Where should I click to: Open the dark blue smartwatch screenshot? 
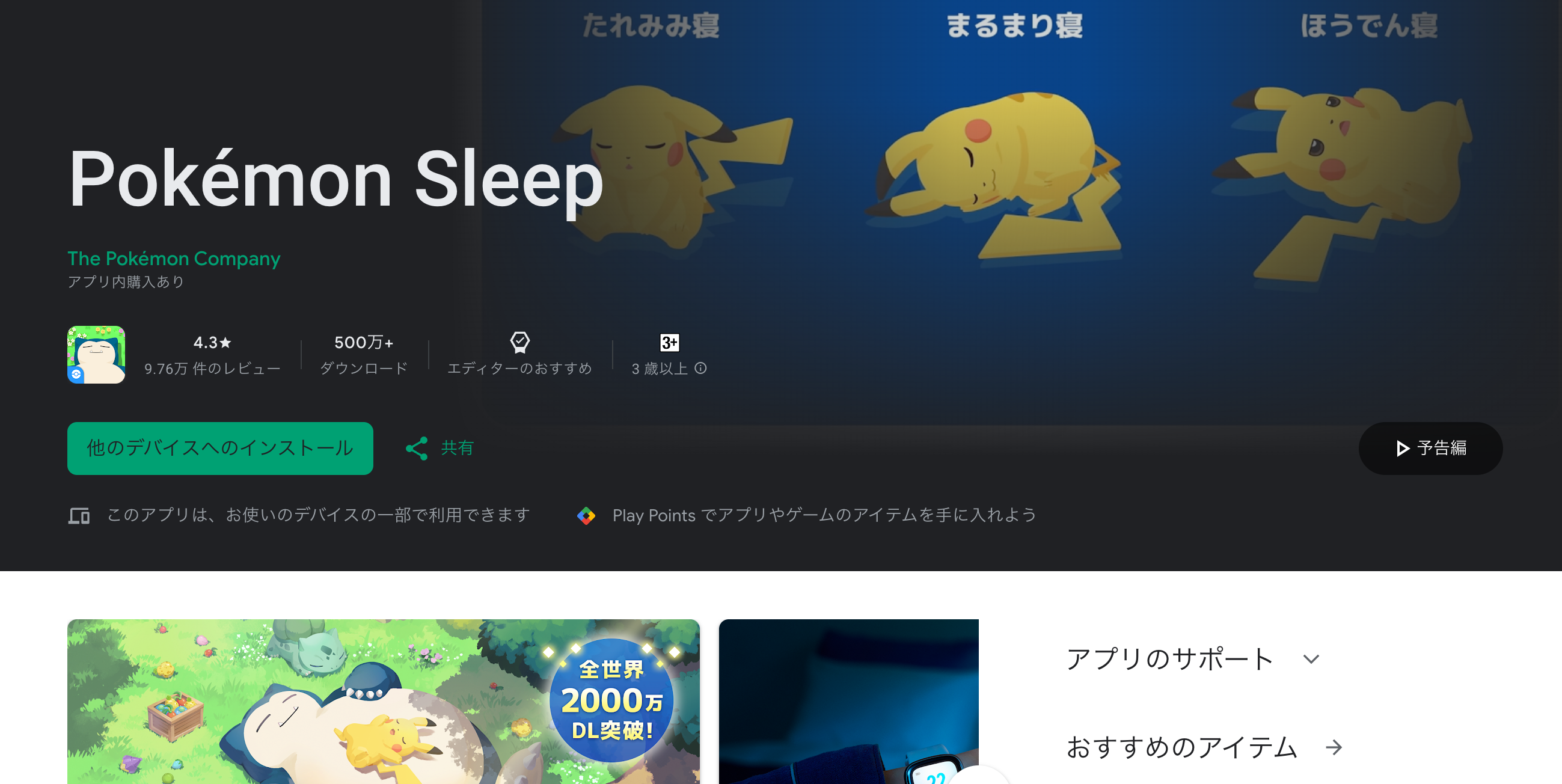[x=848, y=702]
